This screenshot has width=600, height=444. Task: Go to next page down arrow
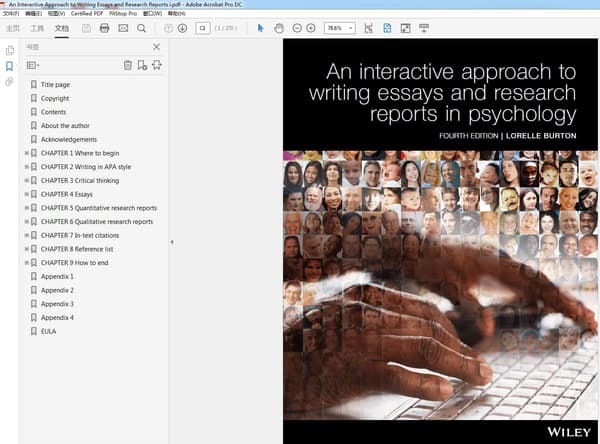point(183,28)
